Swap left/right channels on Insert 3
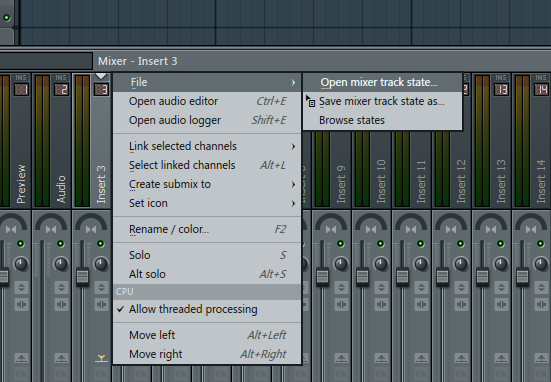 pos(102,304)
